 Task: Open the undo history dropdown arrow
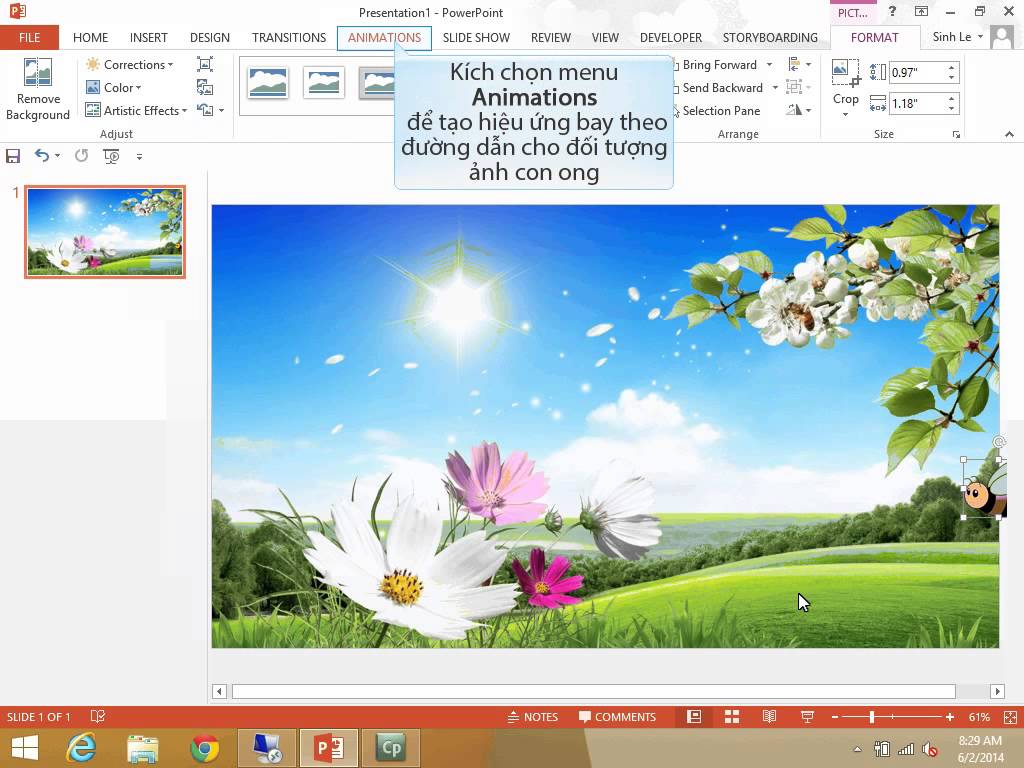57,155
